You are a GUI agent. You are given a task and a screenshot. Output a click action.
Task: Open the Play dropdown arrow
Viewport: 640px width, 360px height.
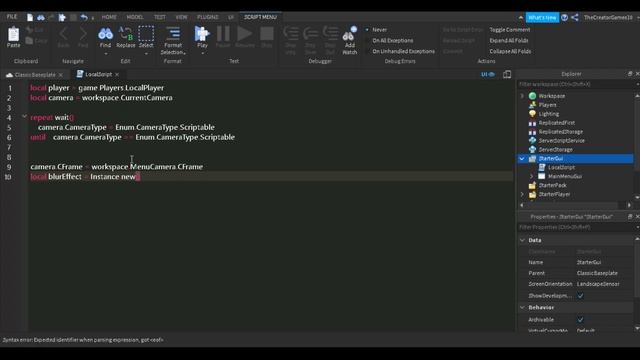coord(202,53)
